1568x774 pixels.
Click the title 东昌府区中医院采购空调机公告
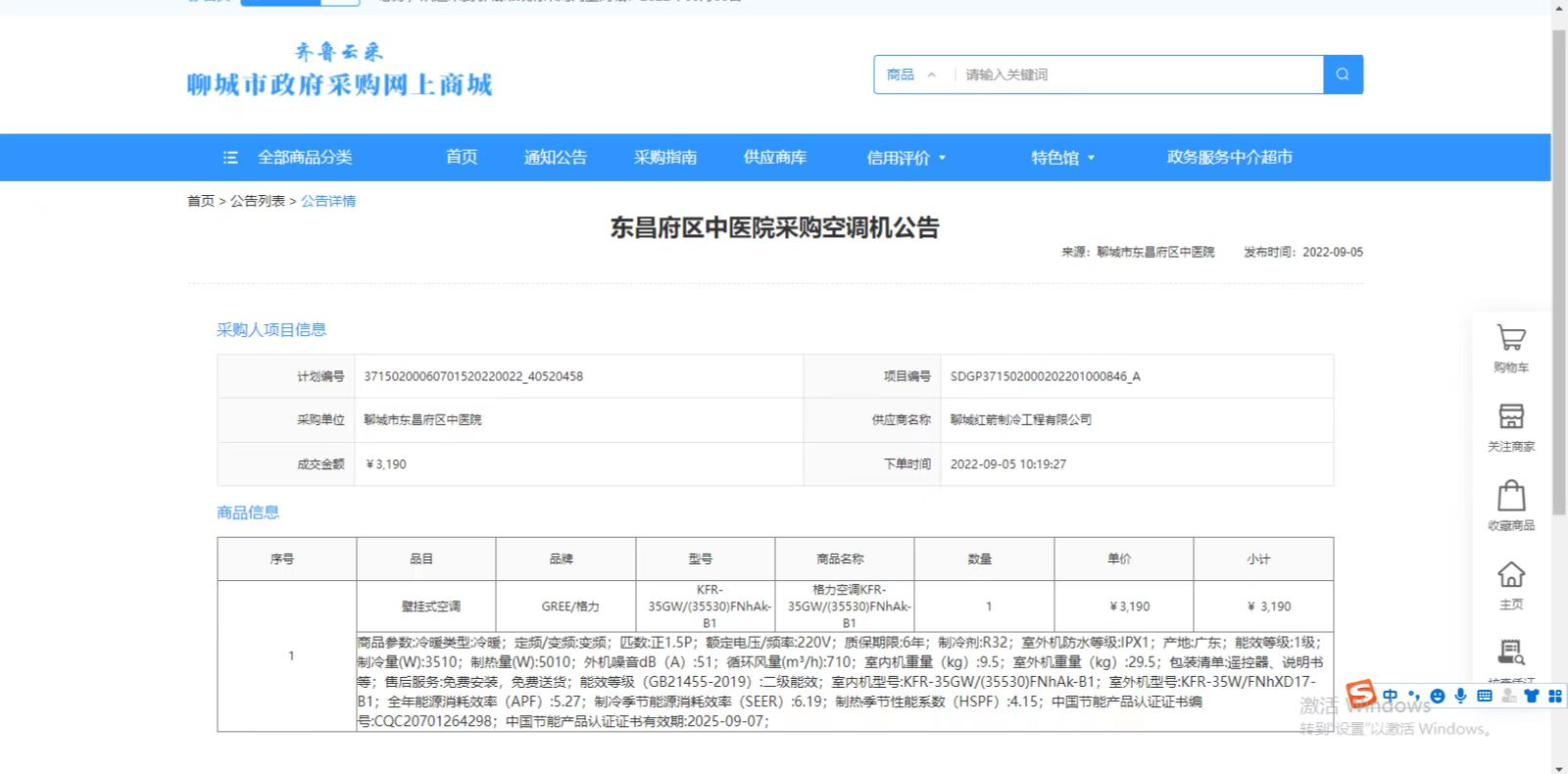(x=774, y=228)
